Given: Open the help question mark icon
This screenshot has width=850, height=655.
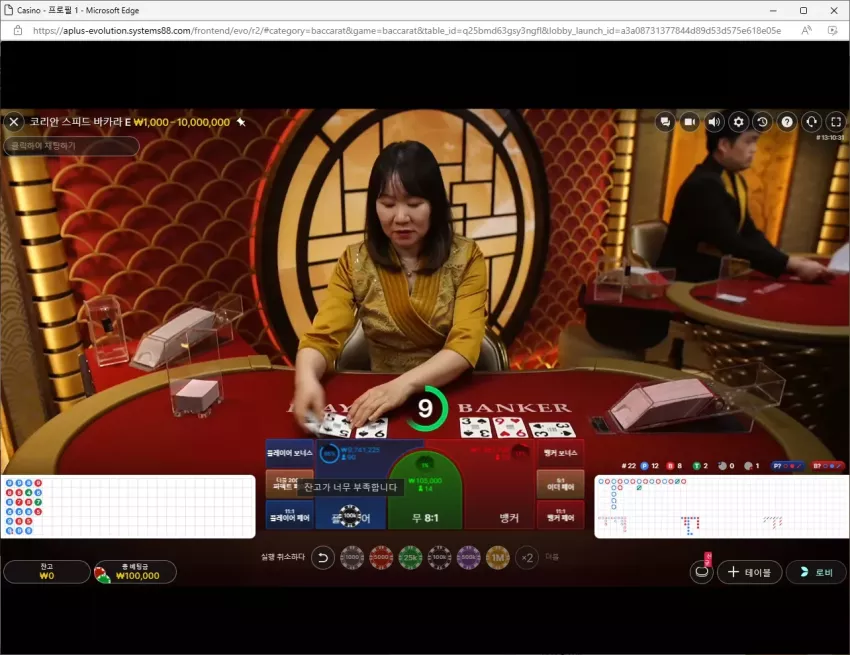Looking at the screenshot, I should (787, 122).
